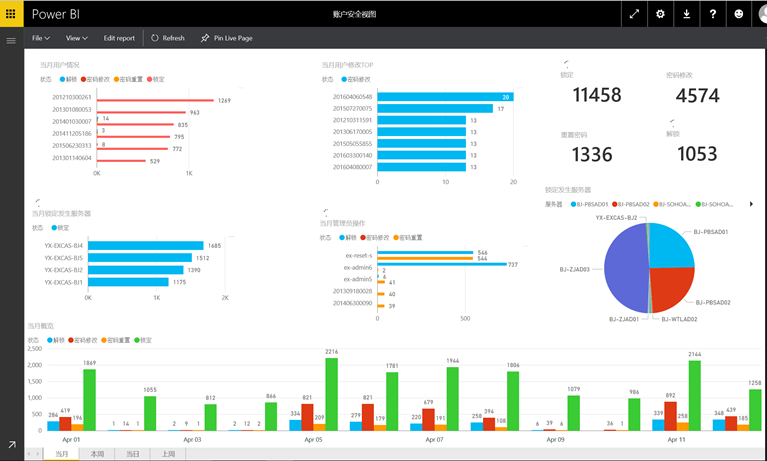This screenshot has width=767, height=461.
Task: Click the BJ-PBSAD01 legend color dot
Action: coord(572,204)
